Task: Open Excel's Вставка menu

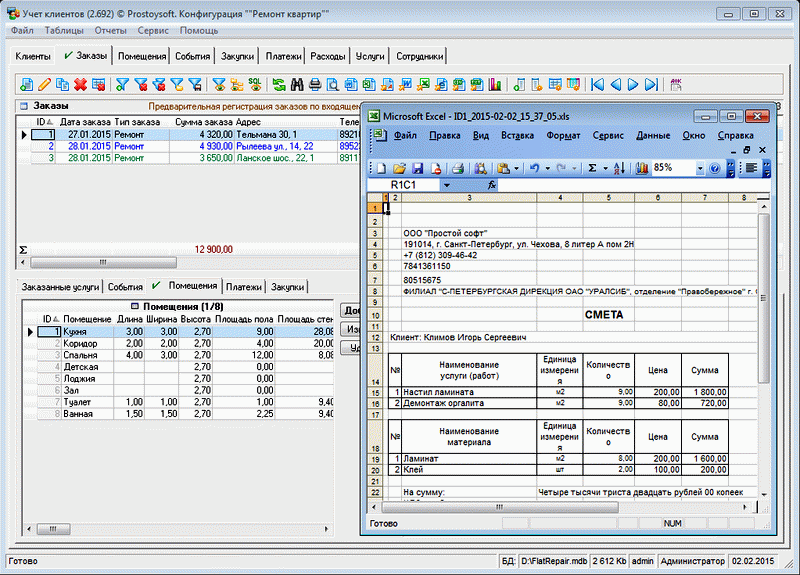Action: coord(517,135)
